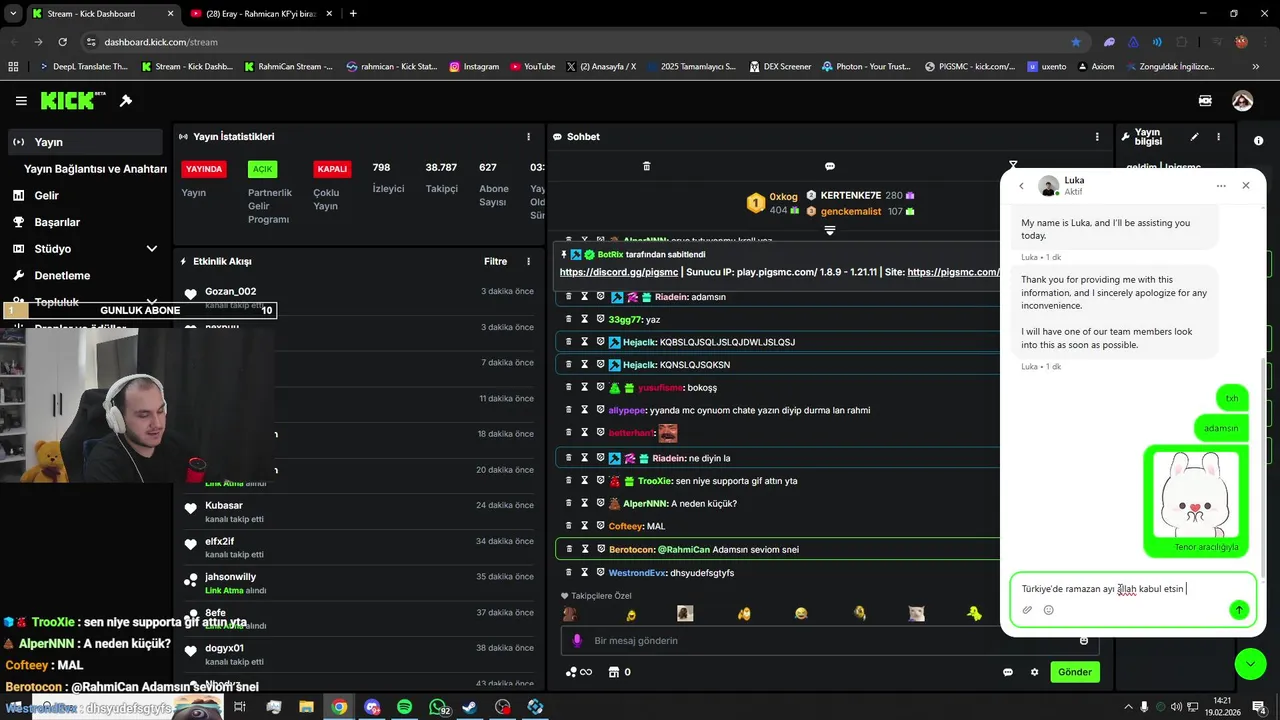This screenshot has height=720, width=1280.
Task: Send the message in the Luka support chat
Action: (x=1238, y=610)
